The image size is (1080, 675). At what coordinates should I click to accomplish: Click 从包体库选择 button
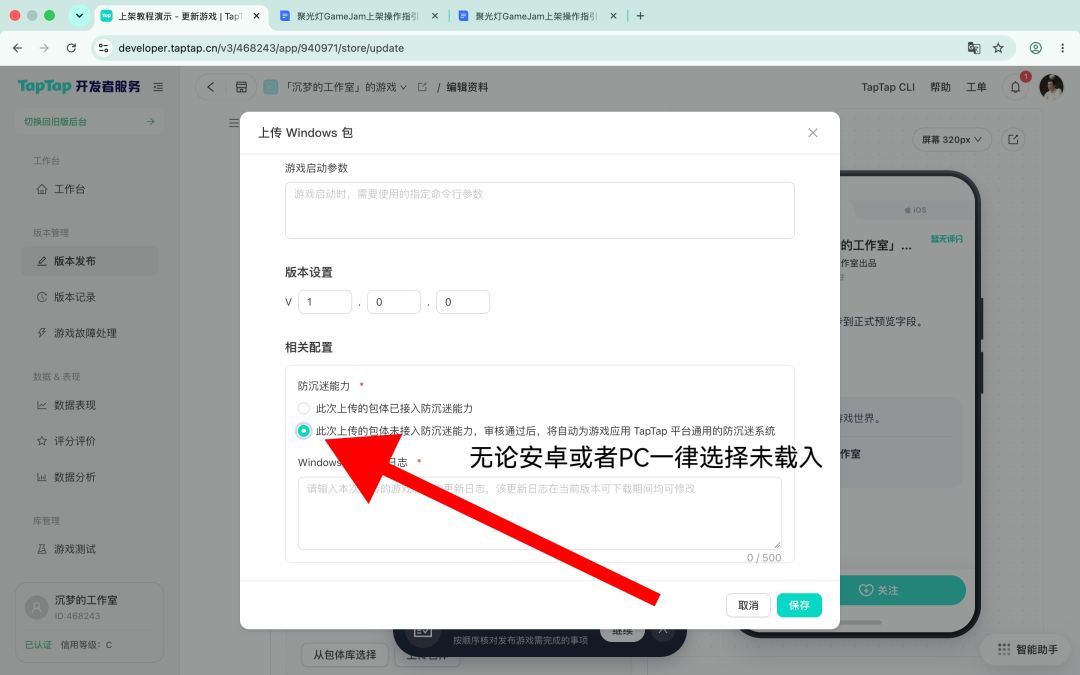[344, 654]
